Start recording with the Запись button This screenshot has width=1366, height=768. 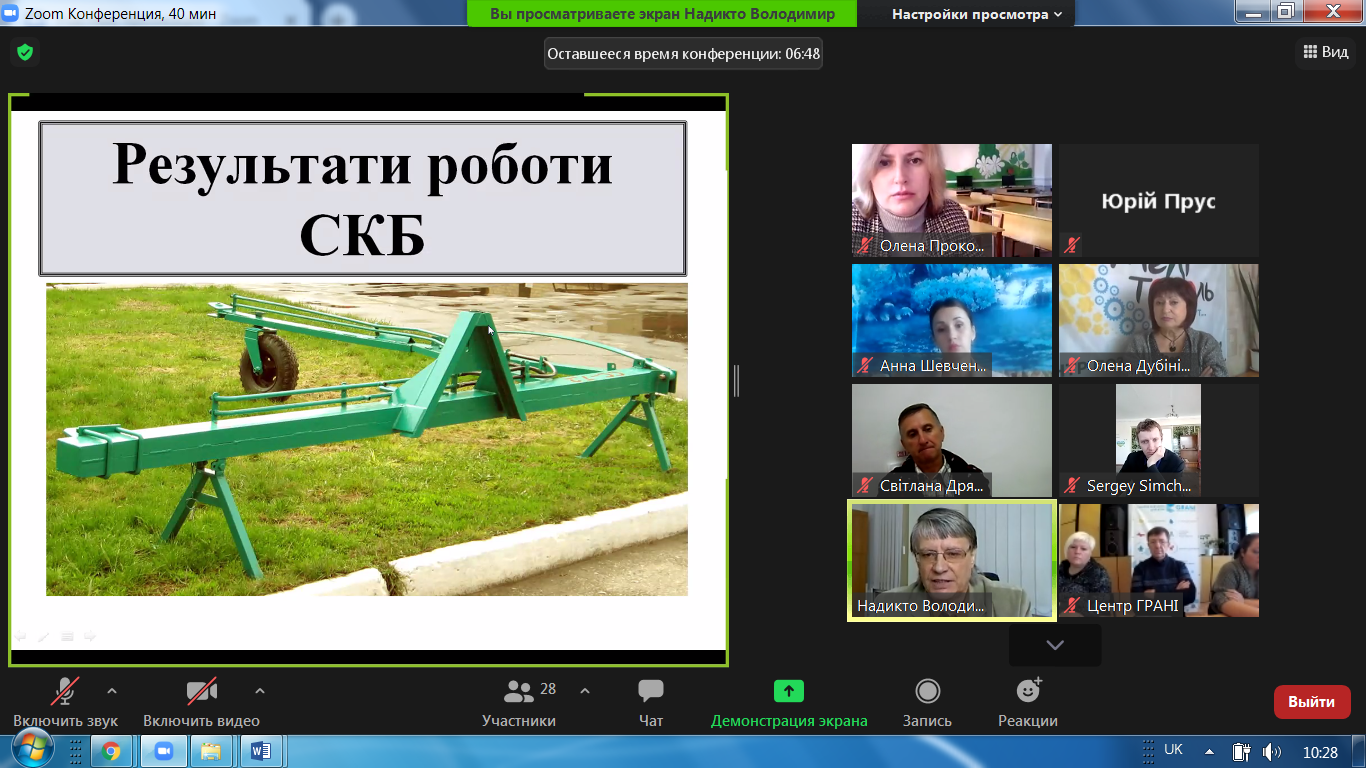[927, 702]
